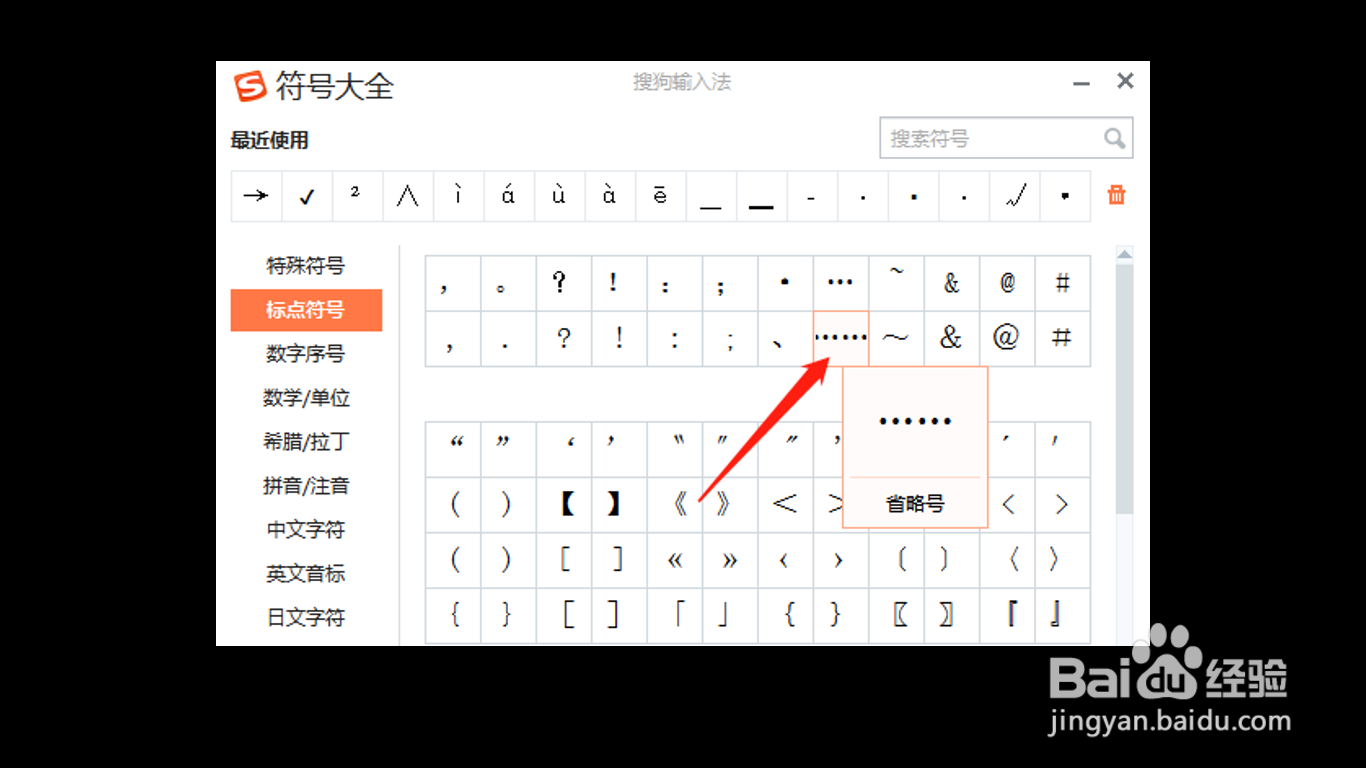Click inside the 搜索符号 search field
The width and height of the screenshot is (1366, 768).
[x=980, y=138]
